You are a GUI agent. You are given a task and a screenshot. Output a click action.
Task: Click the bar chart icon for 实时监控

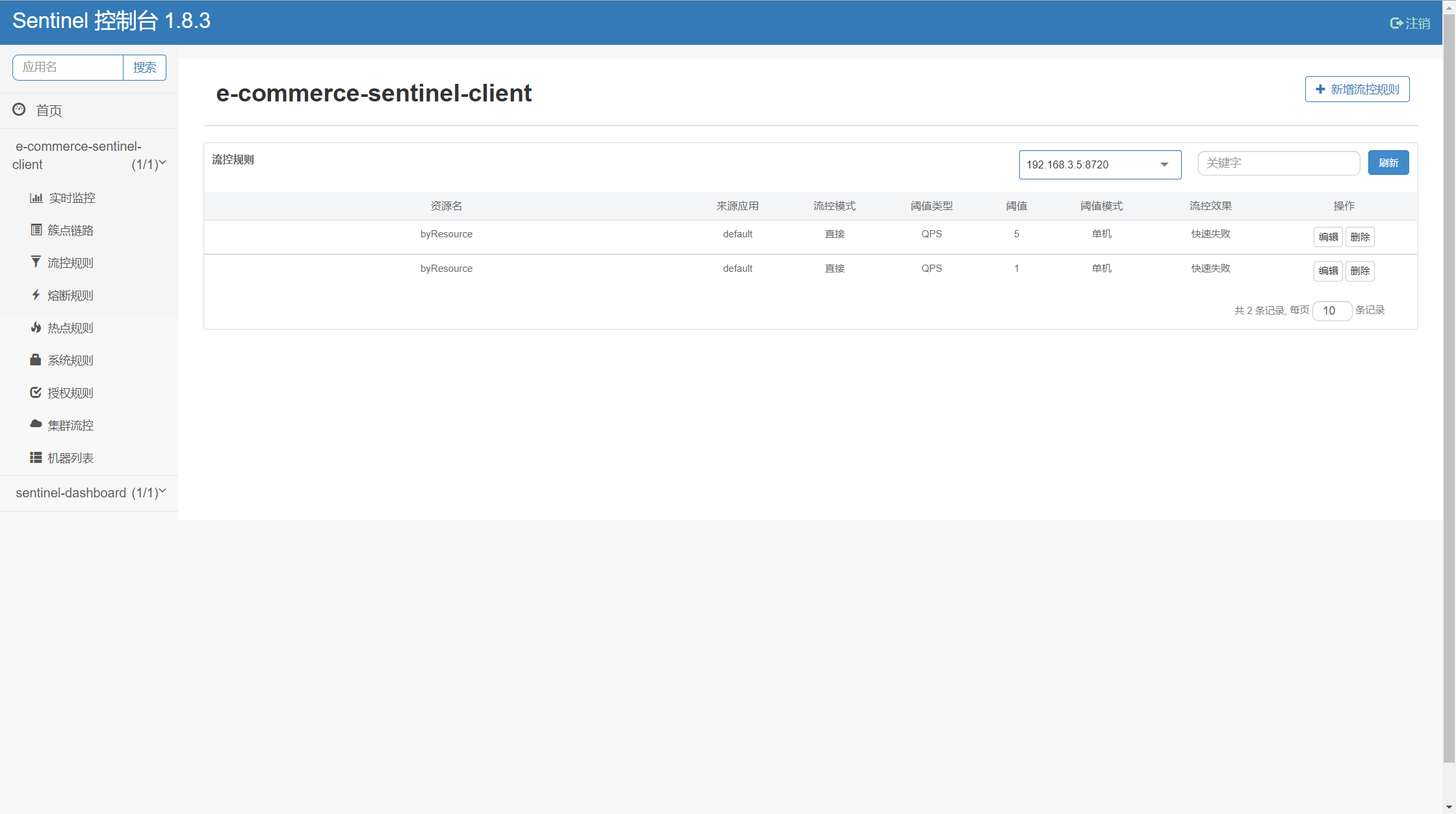[36, 198]
